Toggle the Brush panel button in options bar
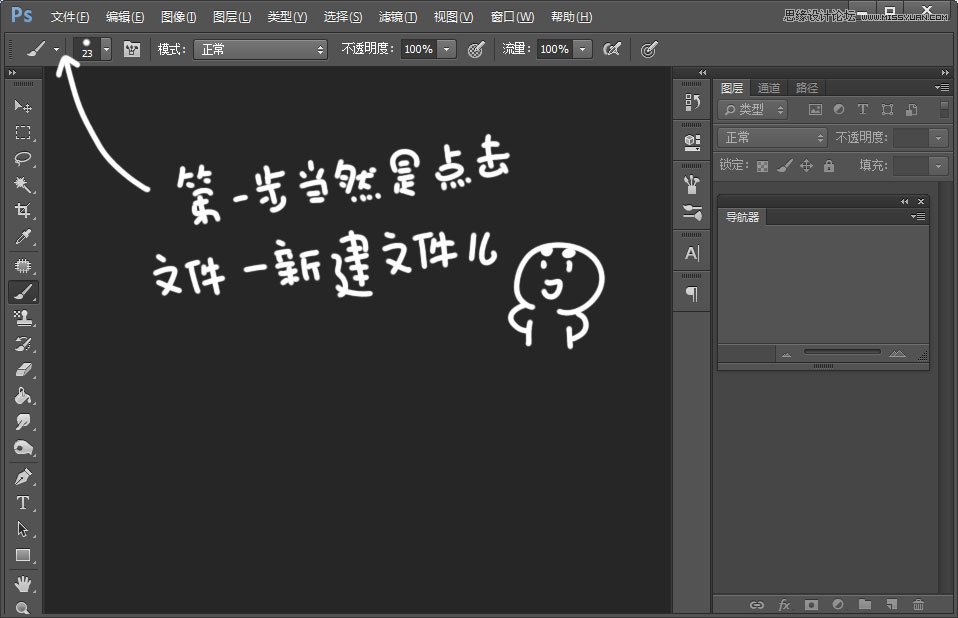The image size is (958, 618). pyautogui.click(x=132, y=49)
